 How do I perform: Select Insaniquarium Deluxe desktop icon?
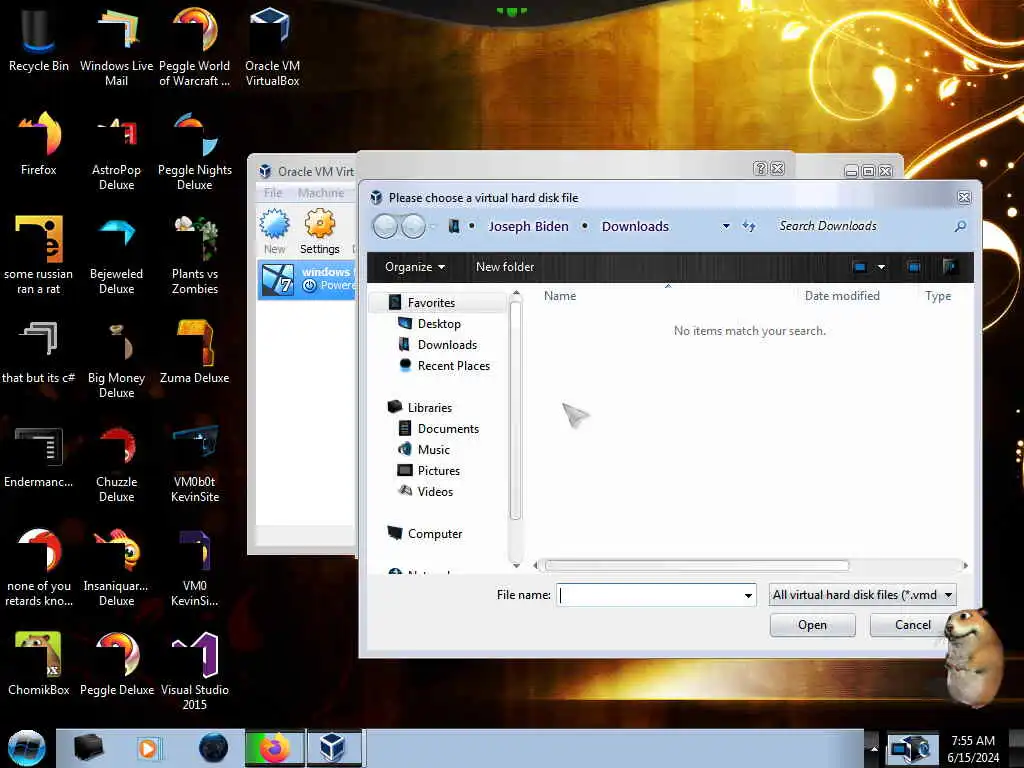pos(116,567)
